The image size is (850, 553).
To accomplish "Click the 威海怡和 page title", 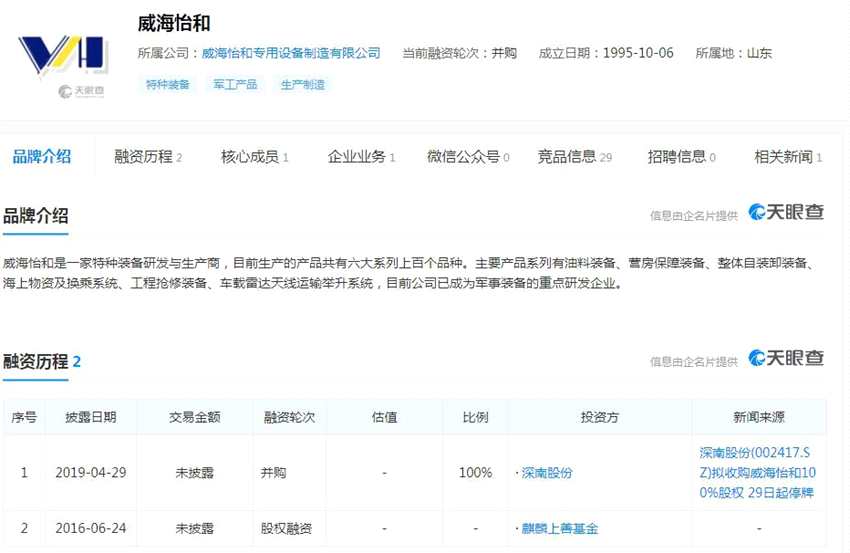I will tap(173, 23).
